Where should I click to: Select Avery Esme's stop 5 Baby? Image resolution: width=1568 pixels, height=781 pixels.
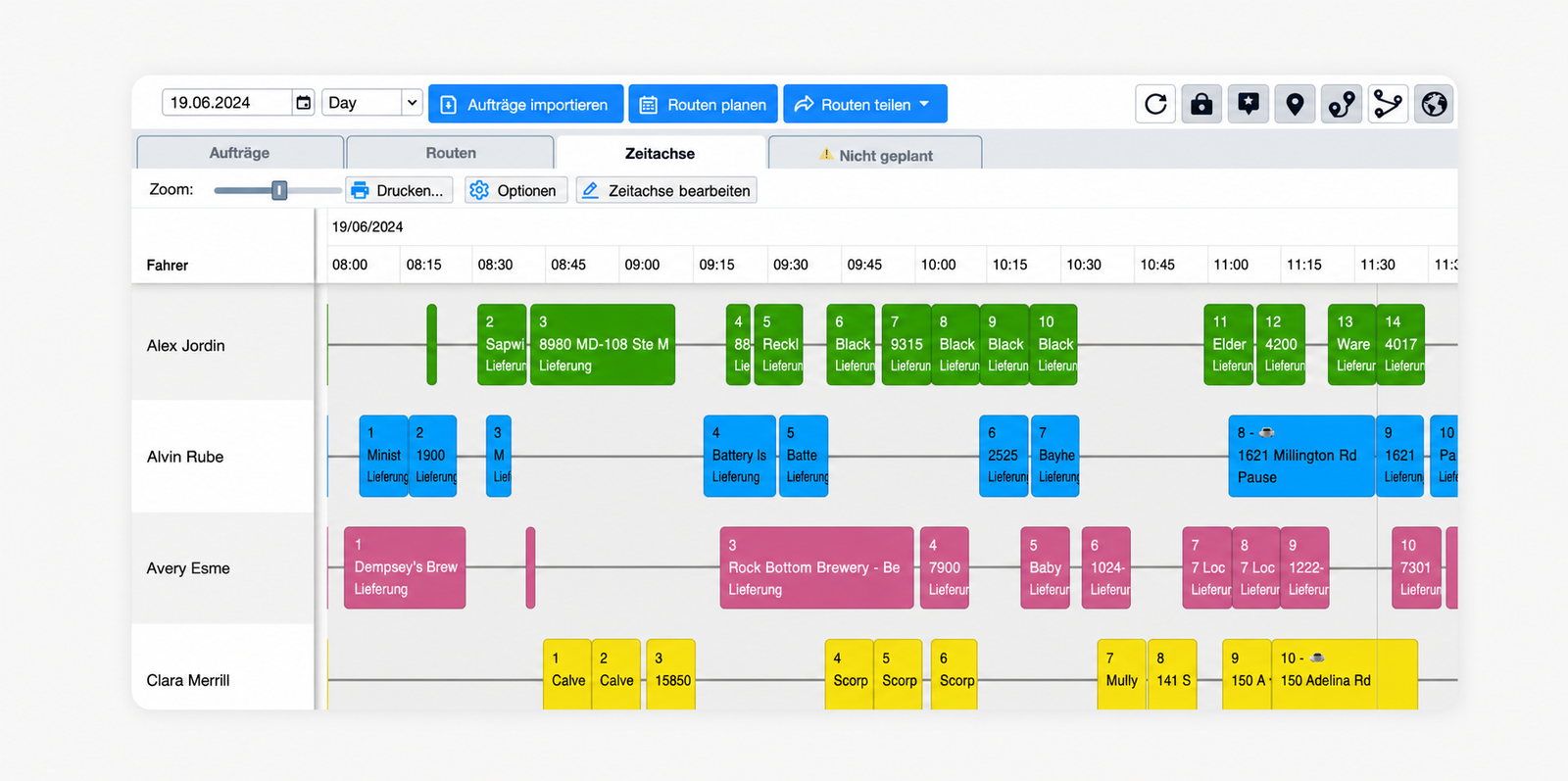point(1046,567)
